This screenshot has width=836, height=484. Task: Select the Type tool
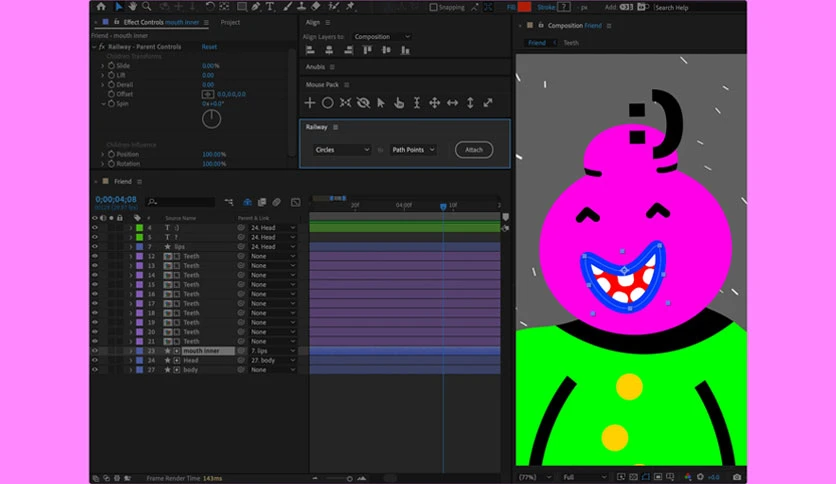(x=270, y=7)
